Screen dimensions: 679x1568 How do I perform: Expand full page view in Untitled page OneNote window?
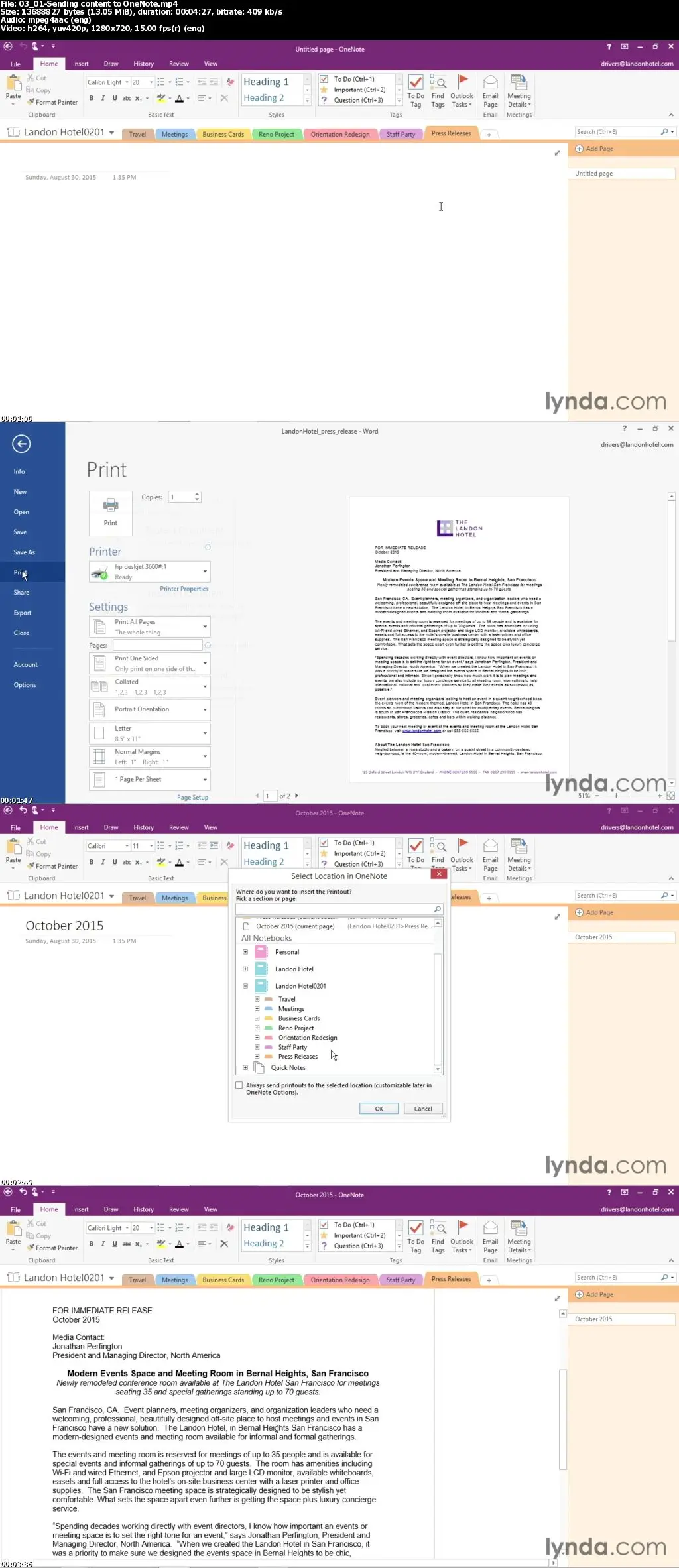pos(557,153)
